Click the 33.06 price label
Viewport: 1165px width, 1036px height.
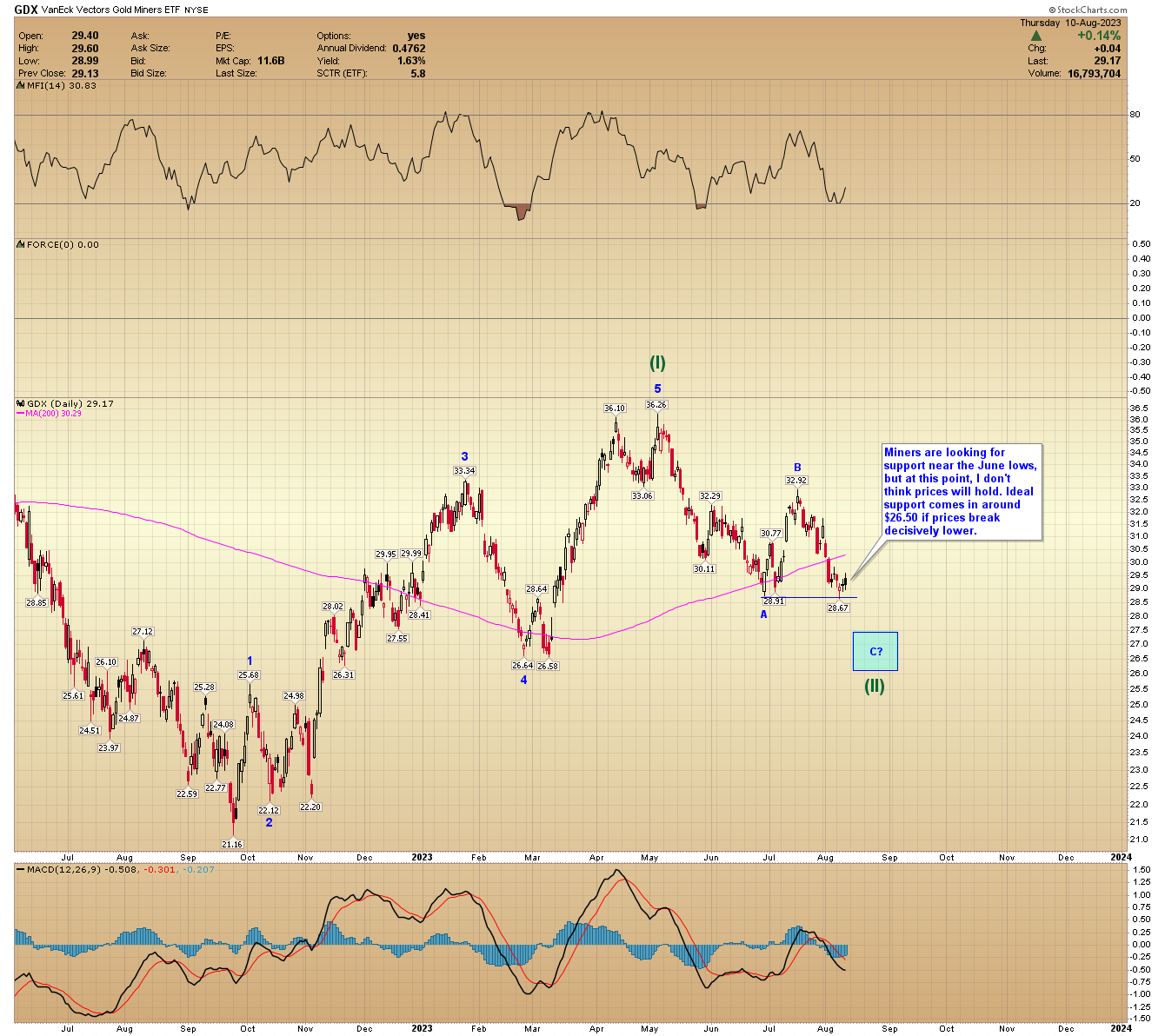pyautogui.click(x=642, y=495)
